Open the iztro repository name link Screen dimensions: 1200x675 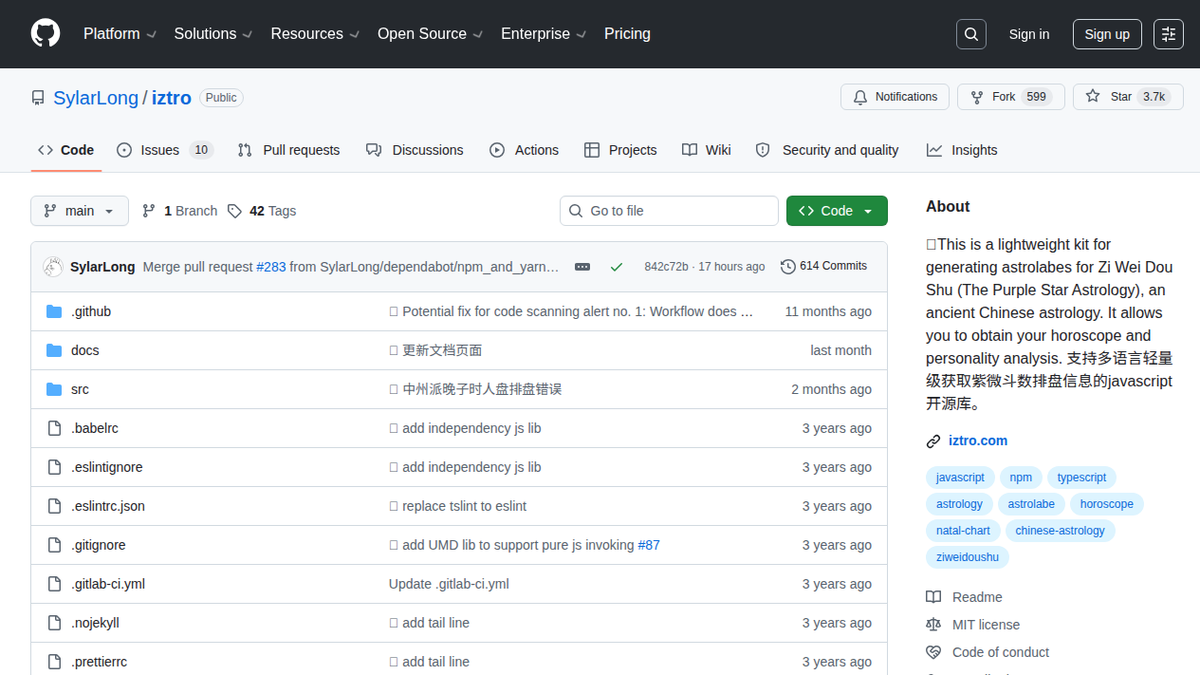tap(171, 98)
